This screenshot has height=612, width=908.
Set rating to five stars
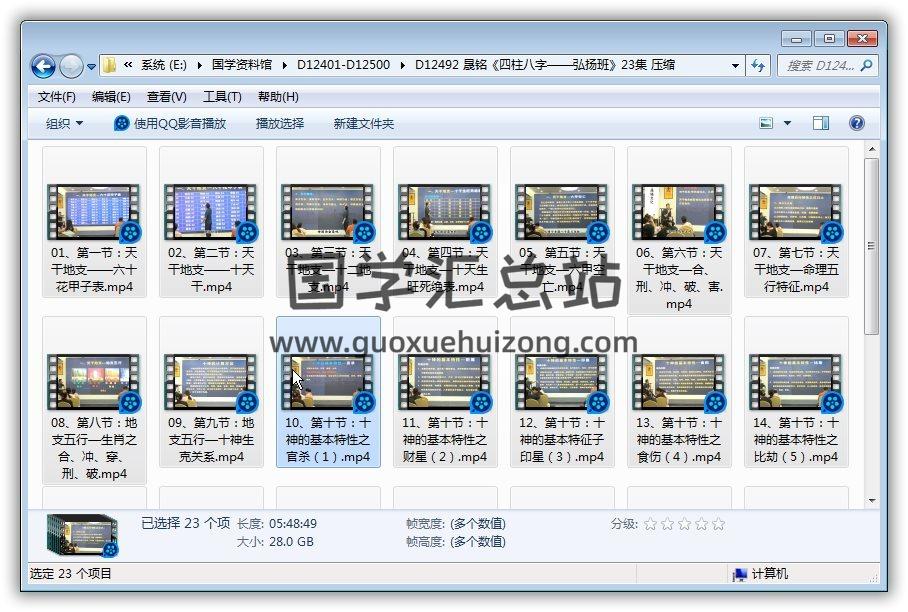coord(718,524)
